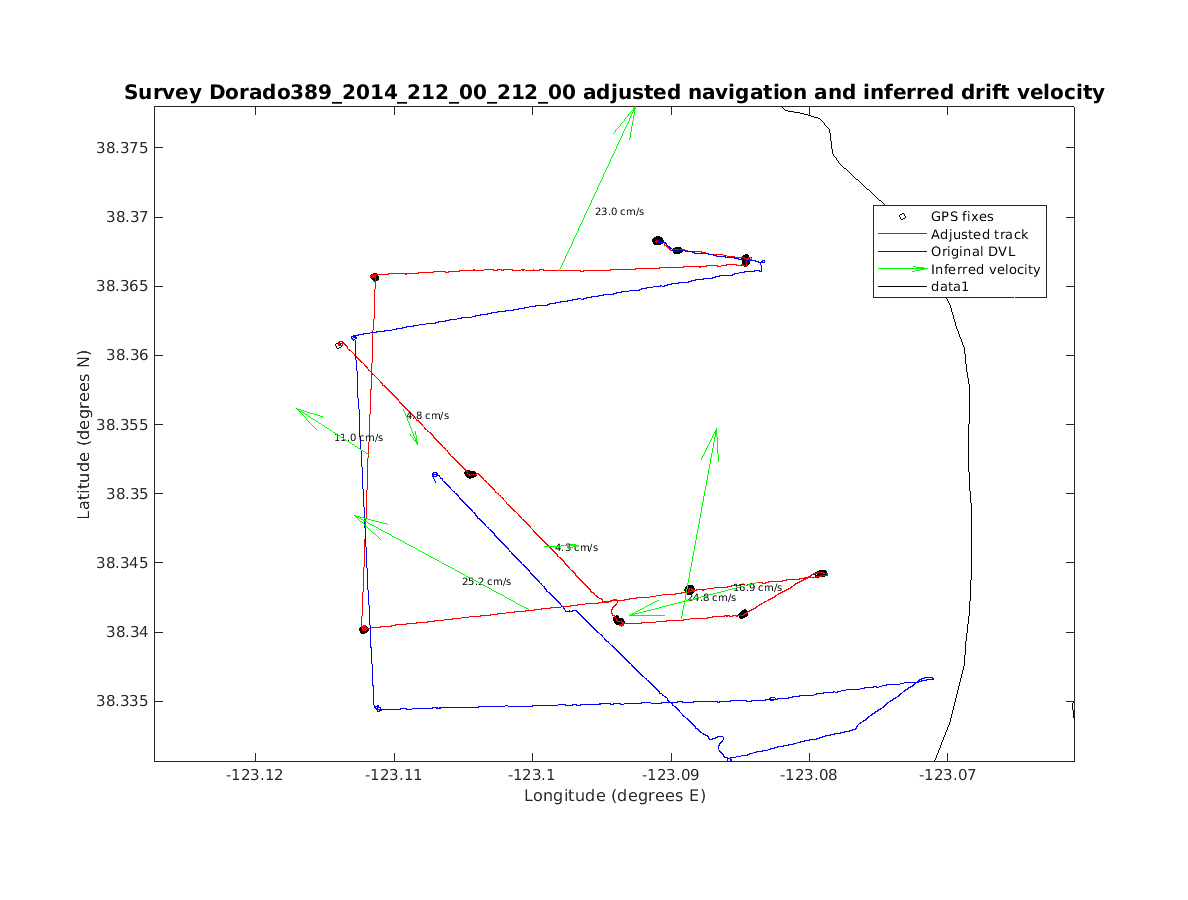Click the black data1 line sample in legend
Screen dimensions: 1188x900
tap(901, 287)
